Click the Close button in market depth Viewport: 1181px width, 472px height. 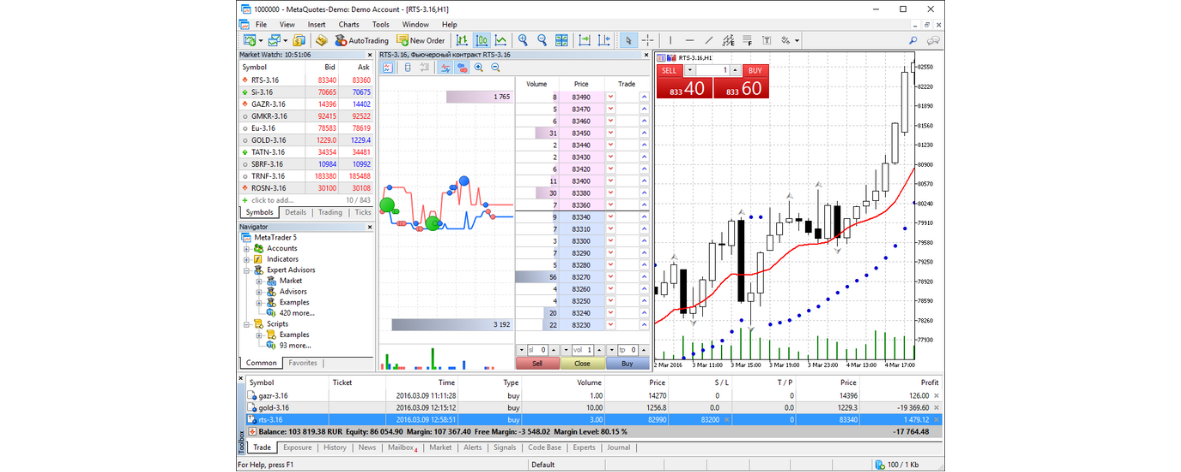tap(581, 364)
